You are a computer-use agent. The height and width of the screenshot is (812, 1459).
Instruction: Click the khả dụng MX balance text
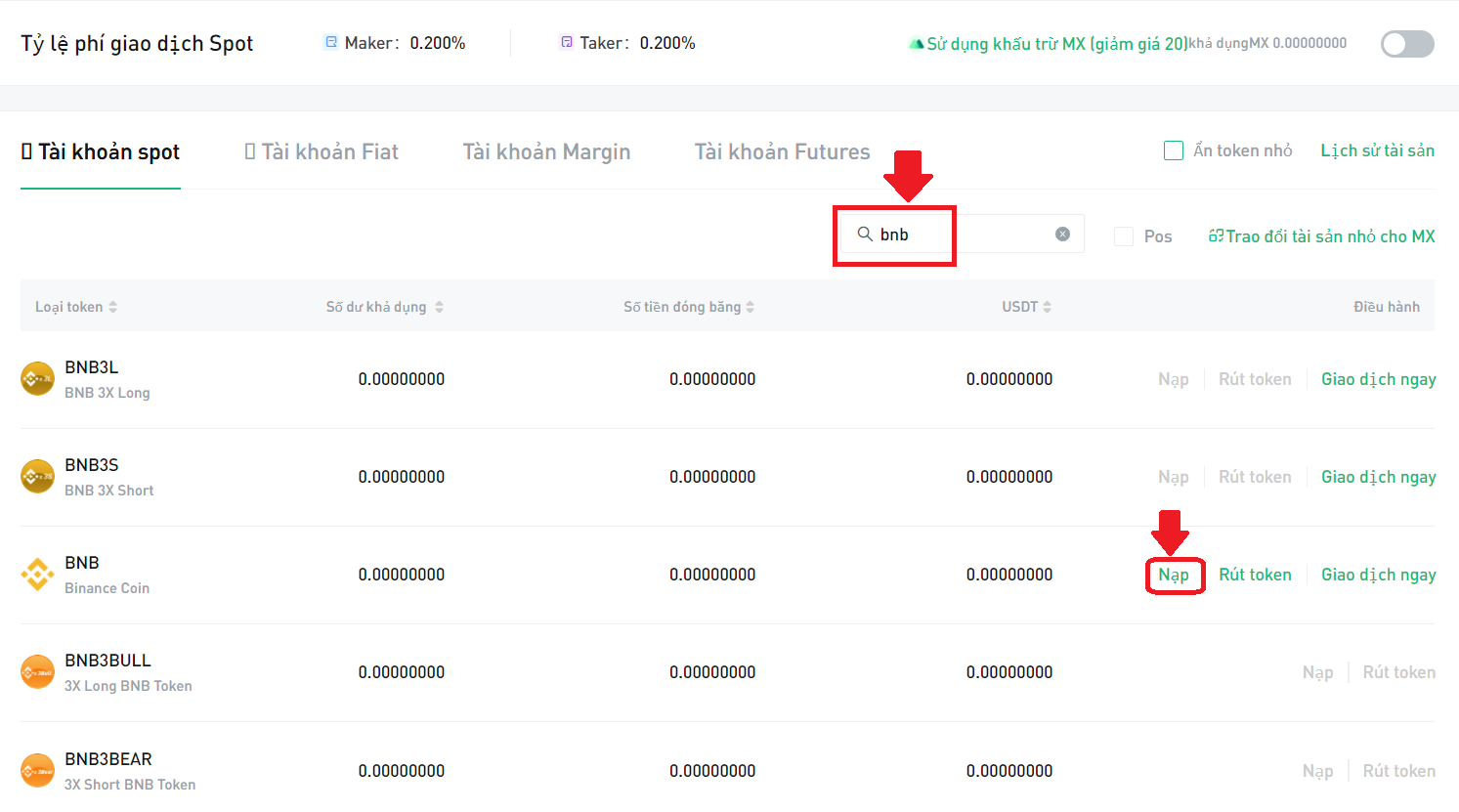tap(1267, 44)
